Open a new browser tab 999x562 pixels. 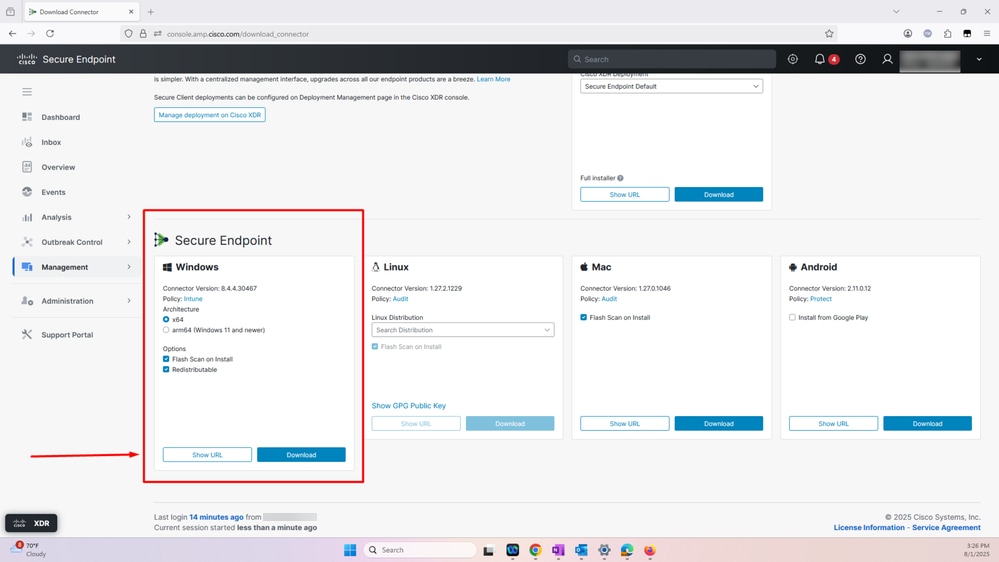coord(150,11)
